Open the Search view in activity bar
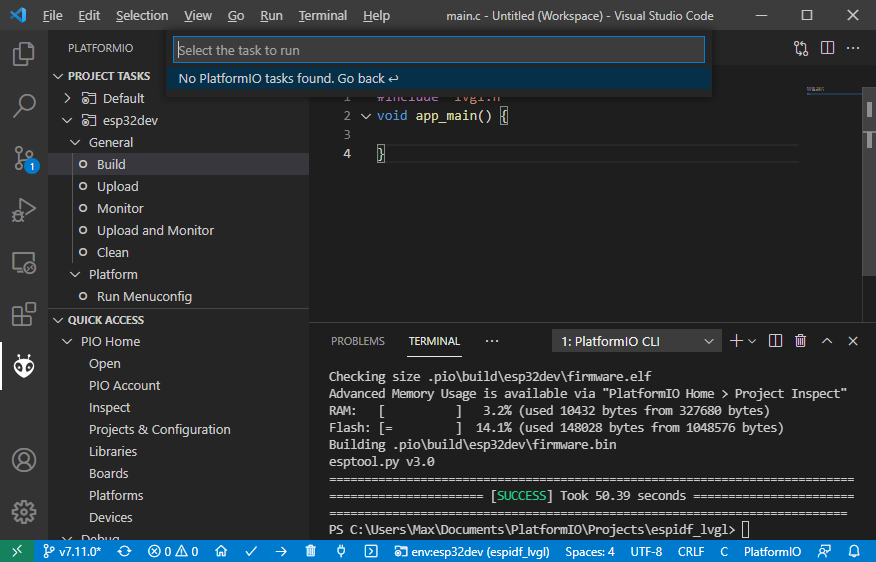The height and width of the screenshot is (562, 876). coord(23,106)
